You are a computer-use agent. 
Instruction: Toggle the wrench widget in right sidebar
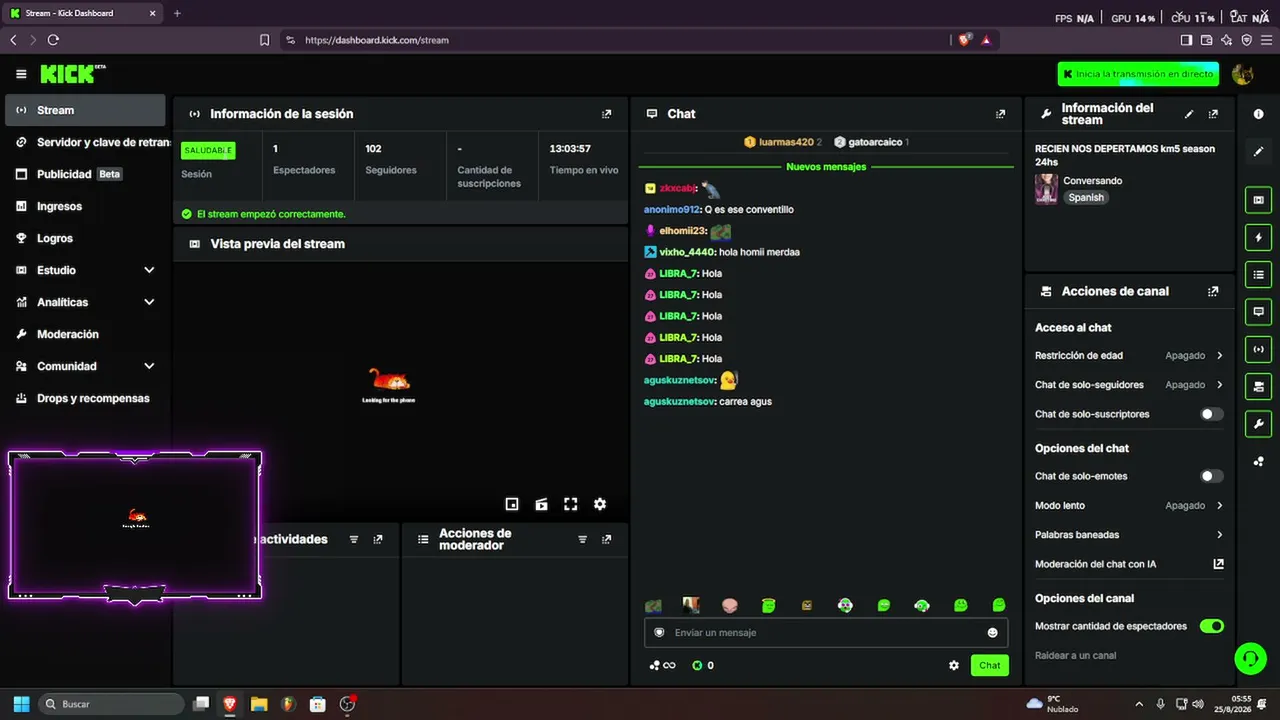[1258, 424]
